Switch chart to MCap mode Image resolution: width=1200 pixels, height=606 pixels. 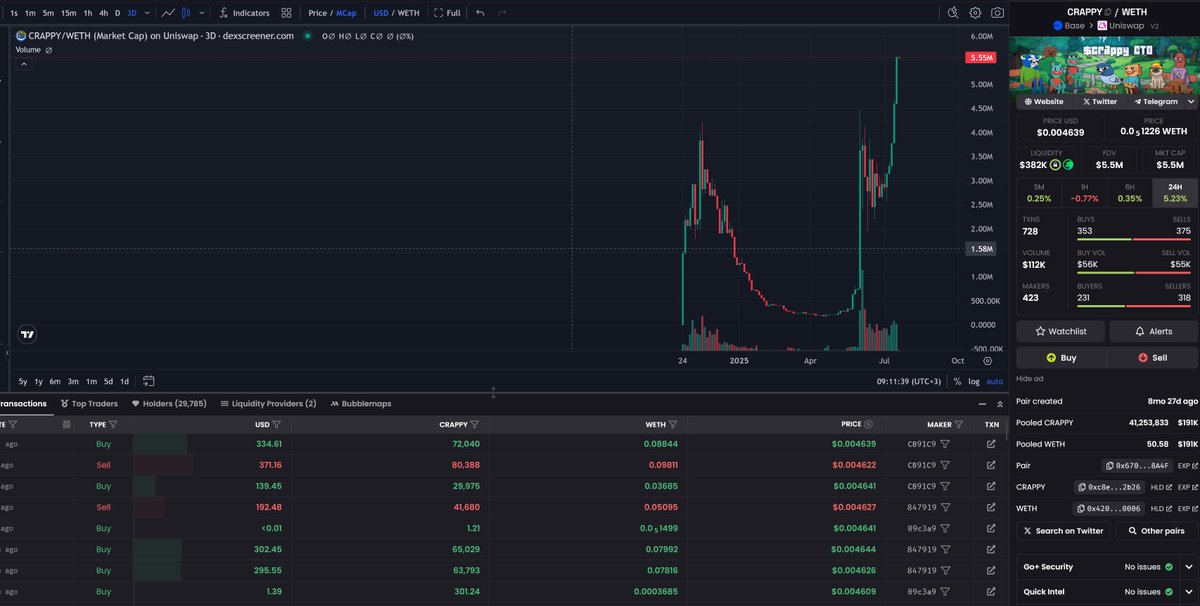346,13
